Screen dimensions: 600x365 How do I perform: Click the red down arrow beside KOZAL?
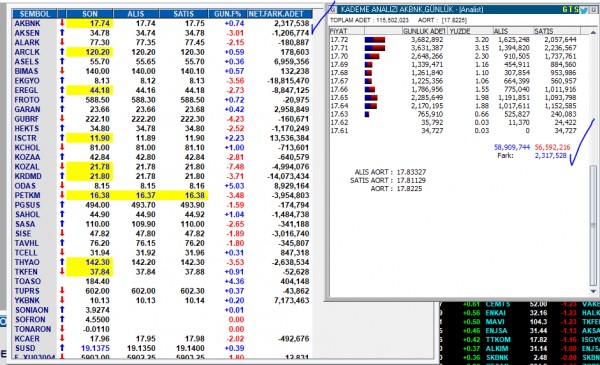click(62, 167)
